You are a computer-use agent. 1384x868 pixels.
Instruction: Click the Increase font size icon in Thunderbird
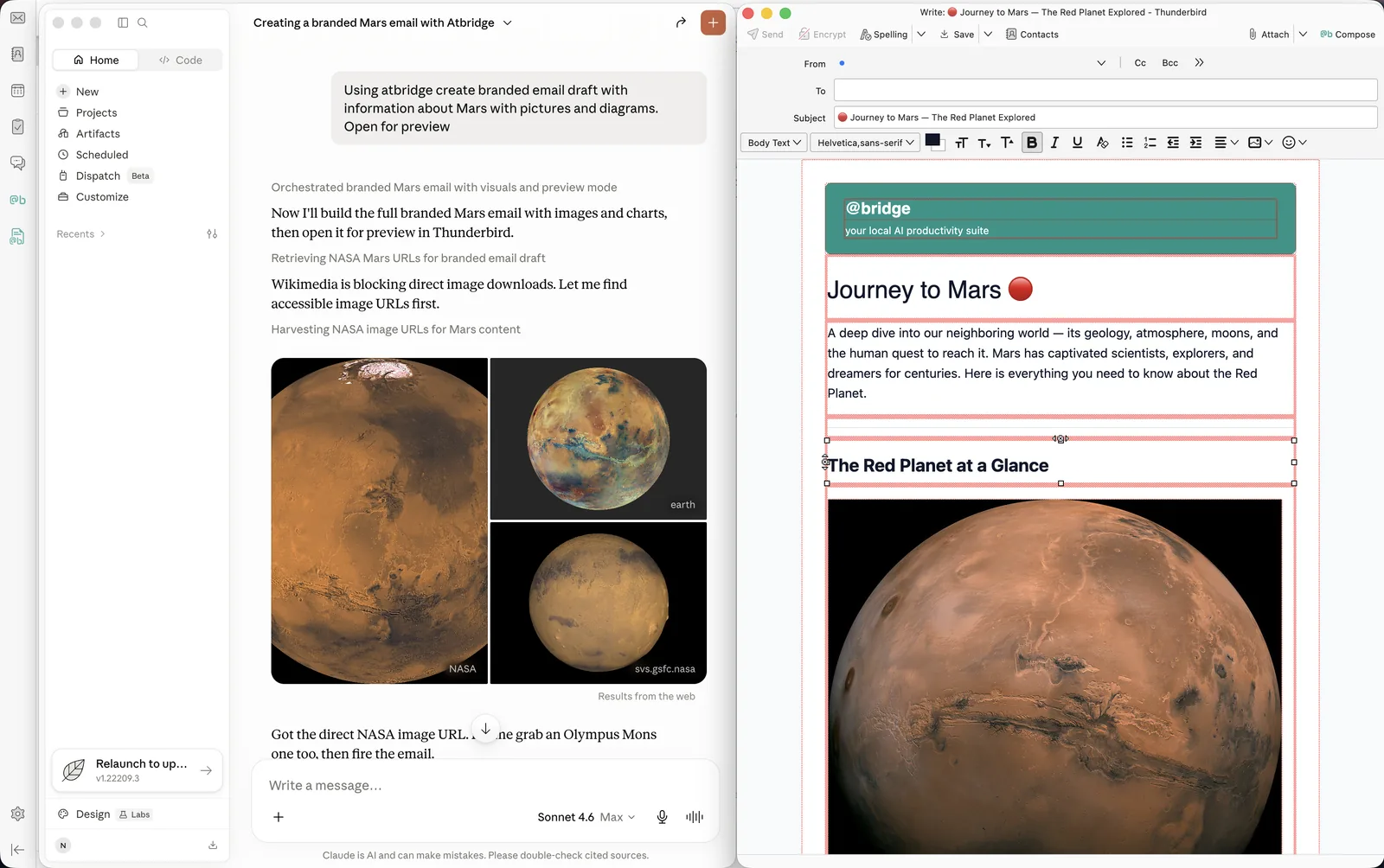(1007, 143)
